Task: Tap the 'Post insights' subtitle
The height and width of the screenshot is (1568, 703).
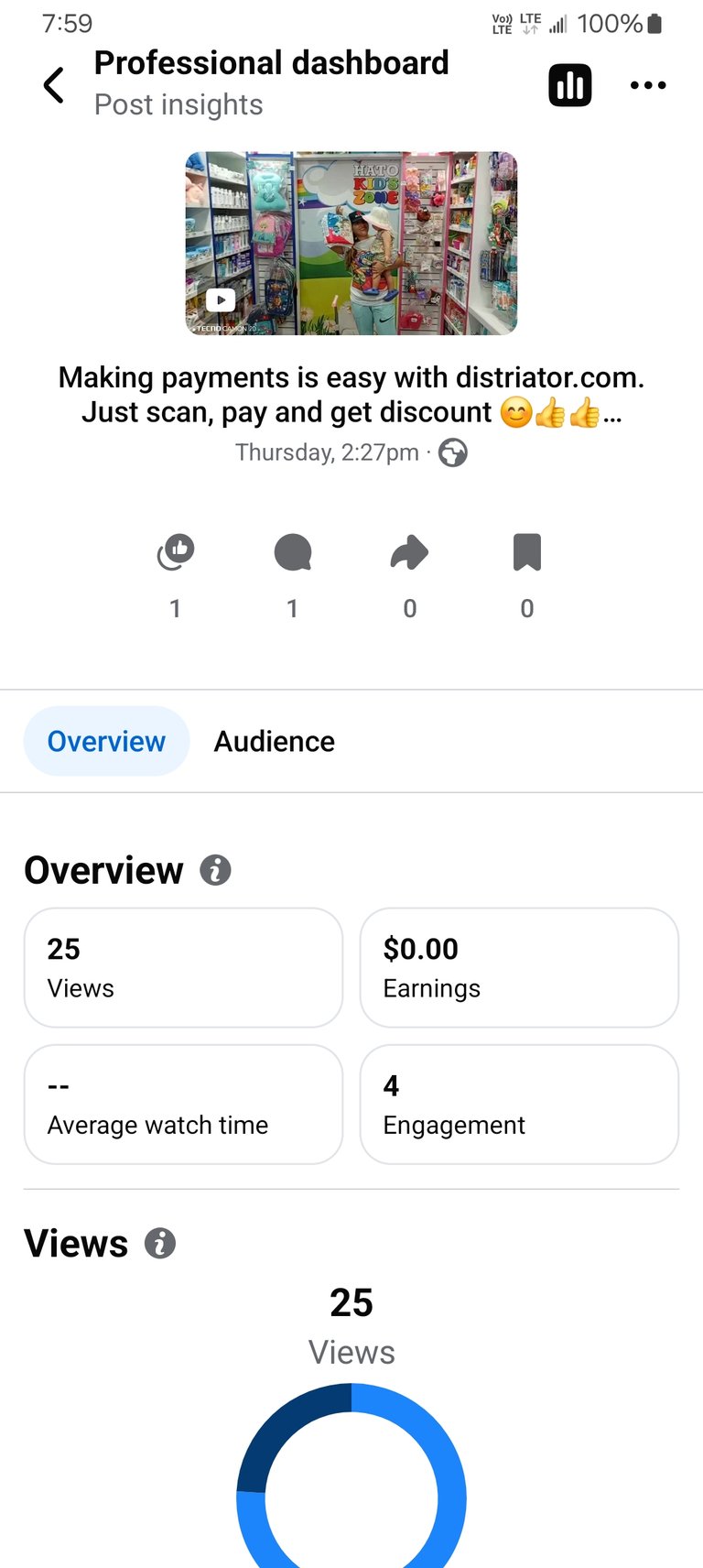Action: click(178, 104)
